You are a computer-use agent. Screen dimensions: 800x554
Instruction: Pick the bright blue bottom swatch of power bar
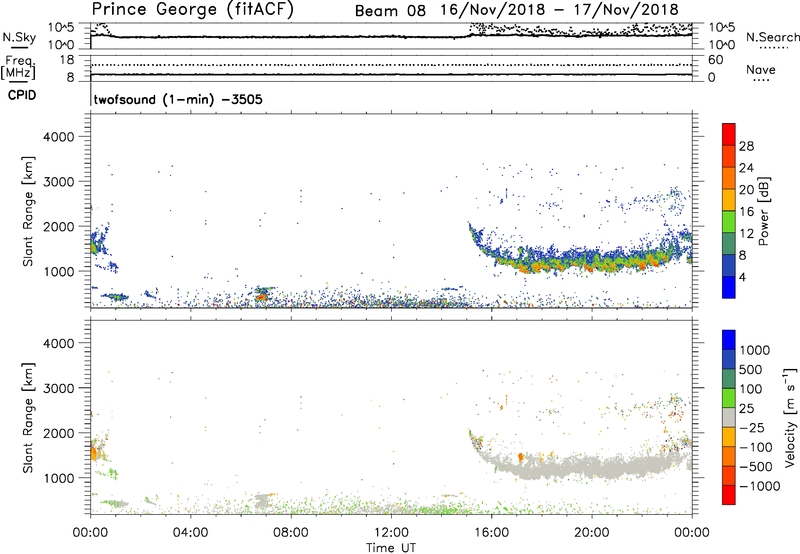pyautogui.click(x=729, y=288)
